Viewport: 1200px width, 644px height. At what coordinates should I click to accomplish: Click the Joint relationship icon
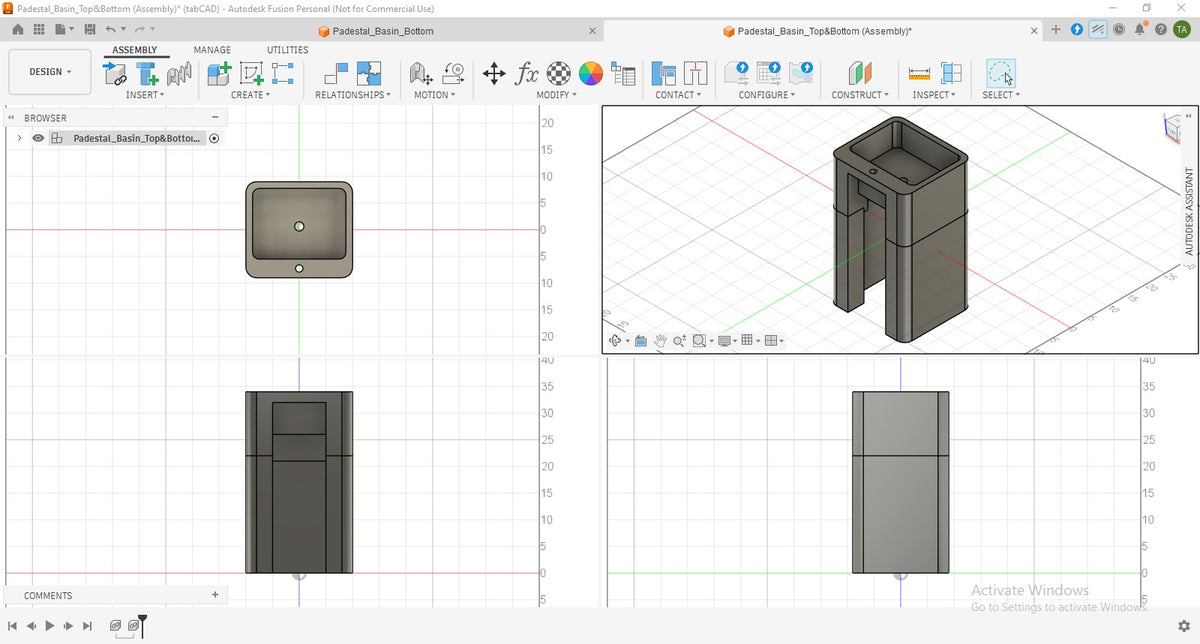(336, 73)
